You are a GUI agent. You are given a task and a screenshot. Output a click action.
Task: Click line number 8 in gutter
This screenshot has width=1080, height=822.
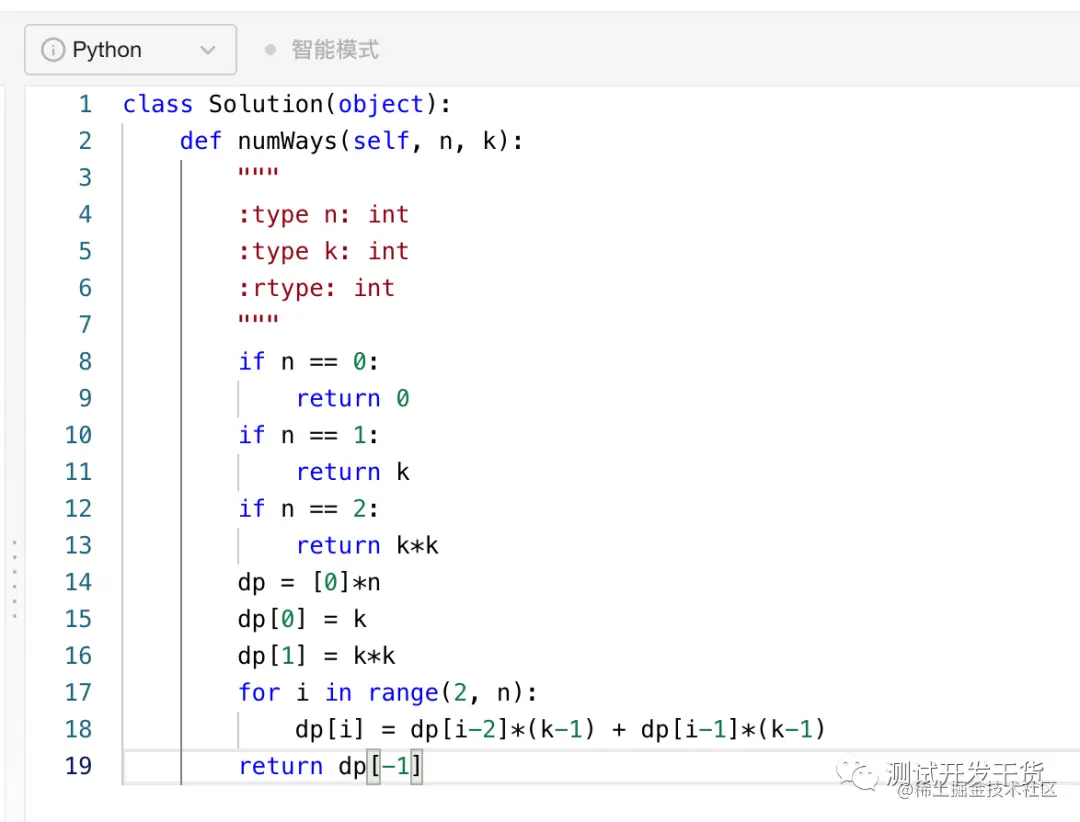85,361
